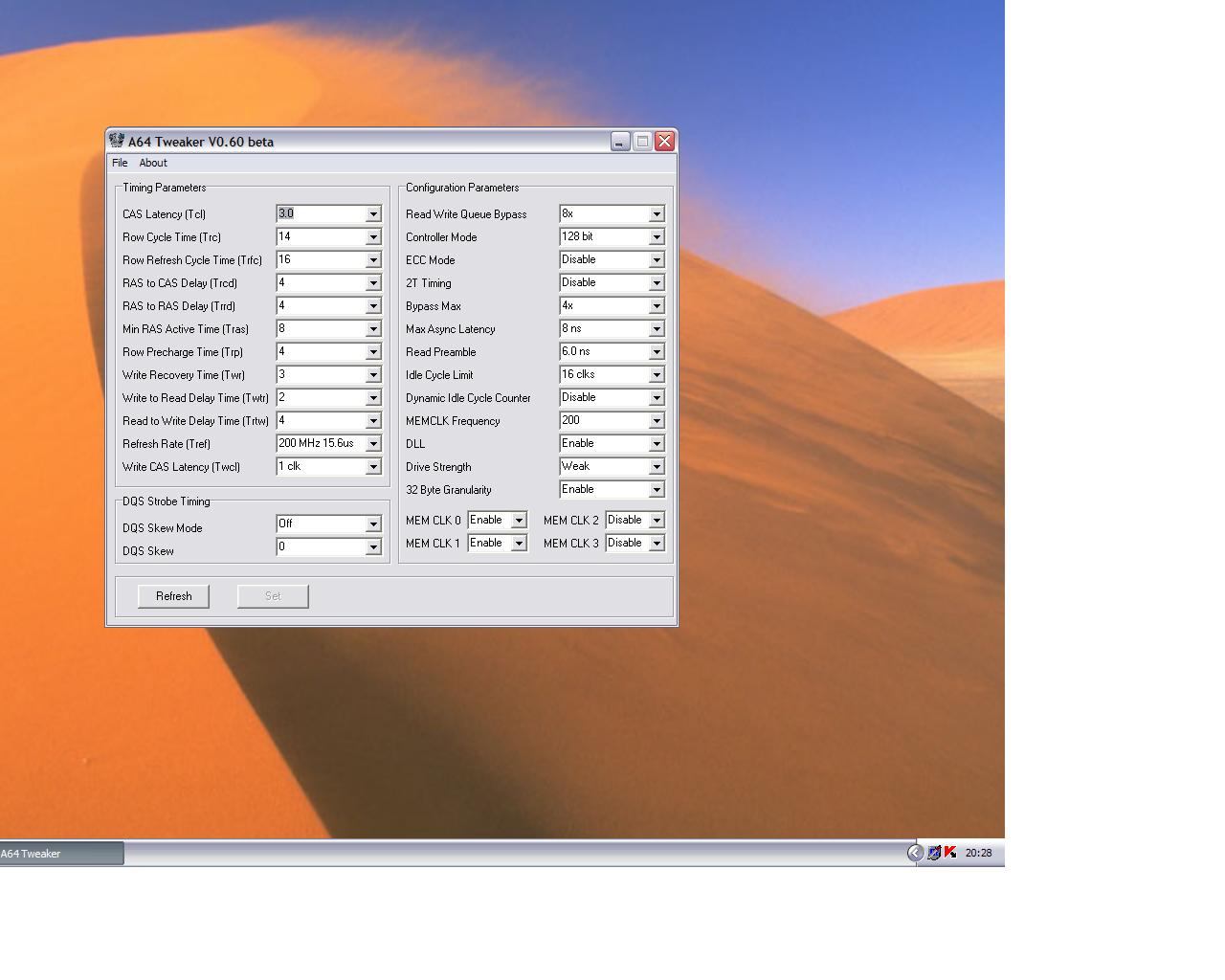The width and height of the screenshot is (1225, 980).
Task: Open Refresh Rate (Tref) dropdown
Action: tap(373, 444)
